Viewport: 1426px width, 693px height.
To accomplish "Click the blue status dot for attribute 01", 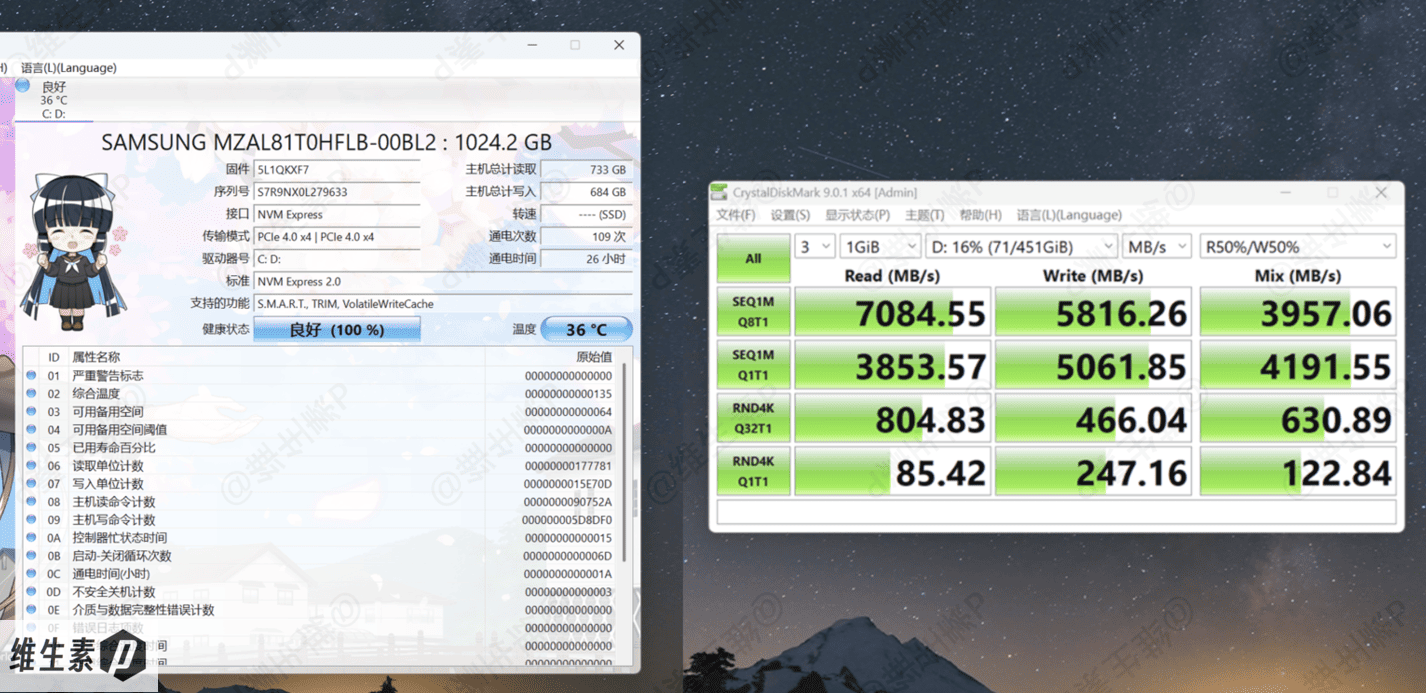I will [x=31, y=376].
